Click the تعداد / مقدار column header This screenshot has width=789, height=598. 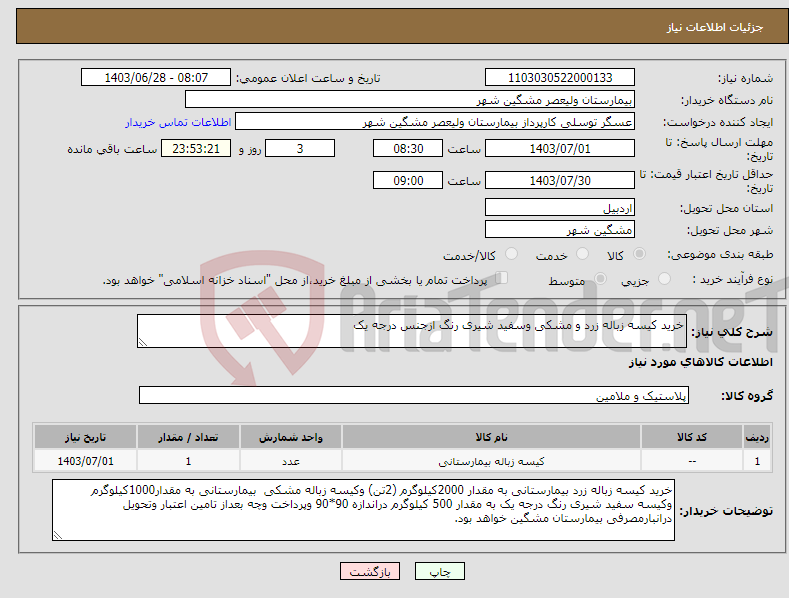(x=188, y=437)
